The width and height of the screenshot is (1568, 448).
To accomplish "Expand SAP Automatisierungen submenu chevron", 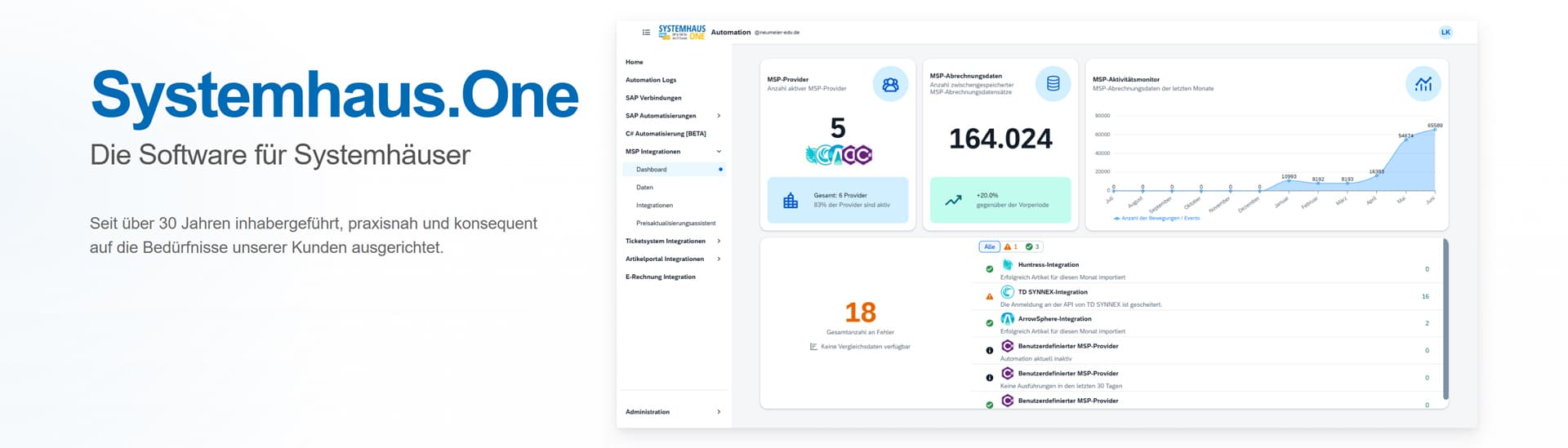I will [x=719, y=116].
